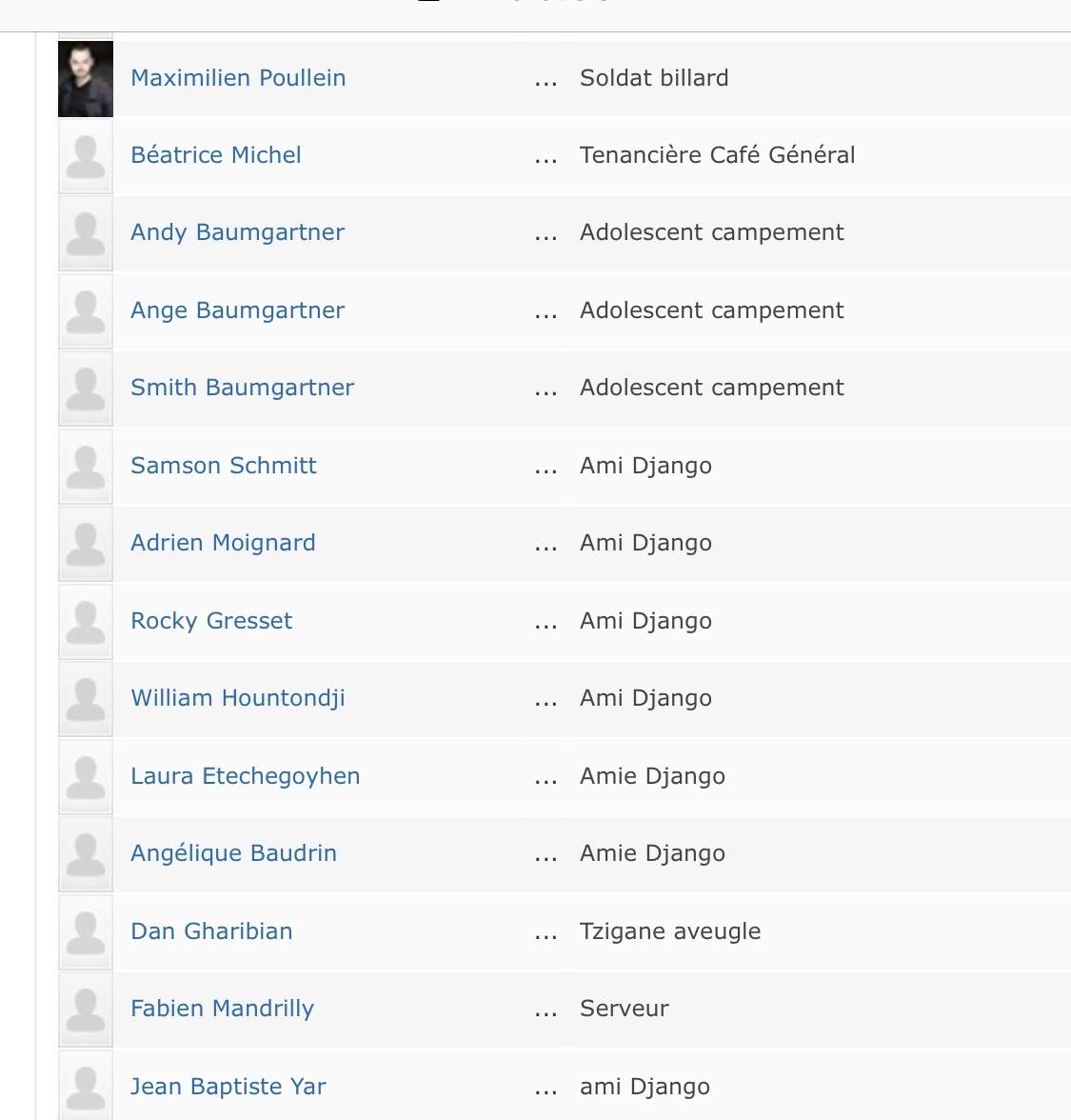Open Ange Baumgartner's name link
Image resolution: width=1071 pixels, height=1120 pixels.
click(x=238, y=310)
